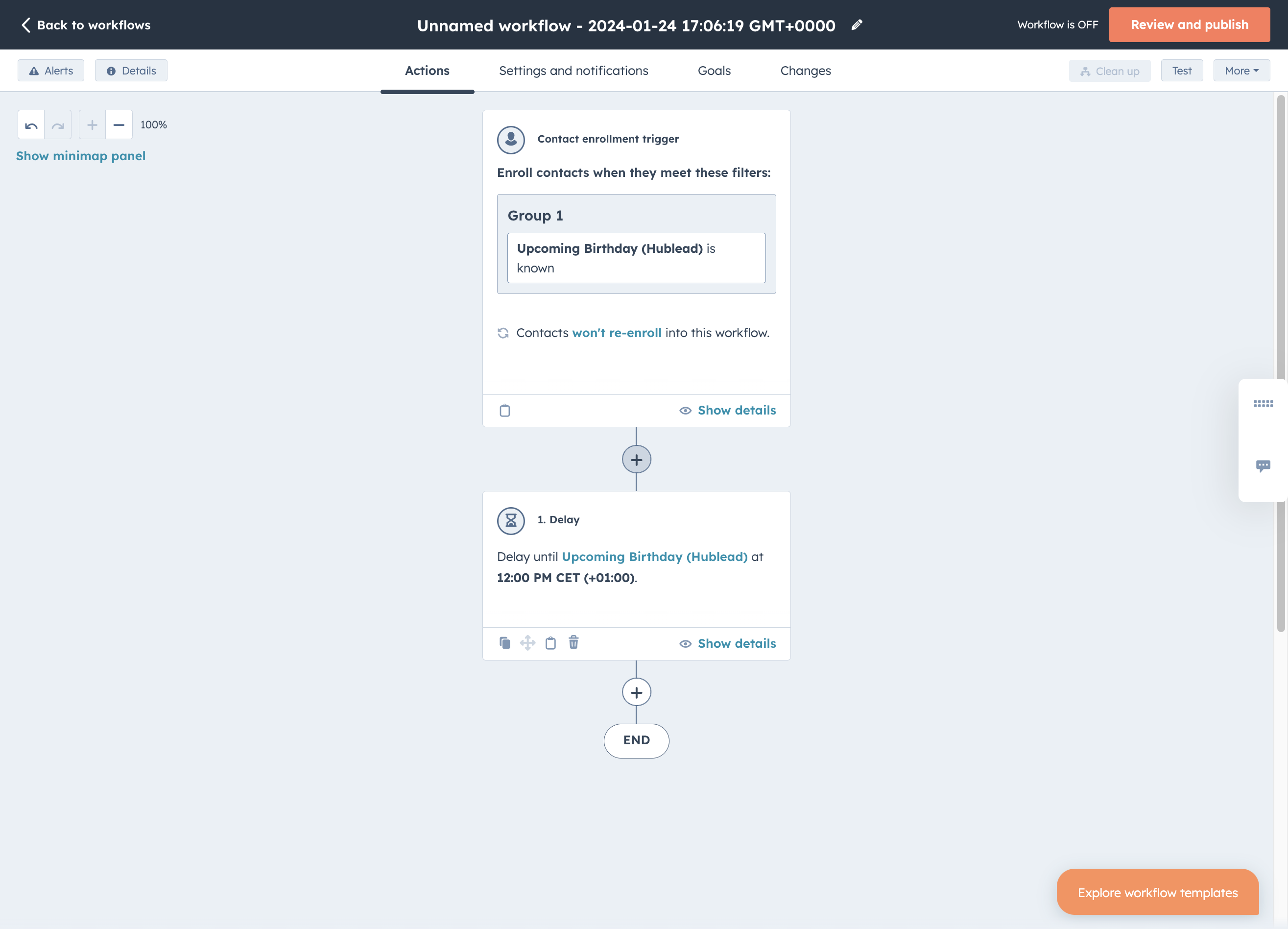The width and height of the screenshot is (1288, 929).
Task: Show details of the Delay action
Action: point(727,643)
